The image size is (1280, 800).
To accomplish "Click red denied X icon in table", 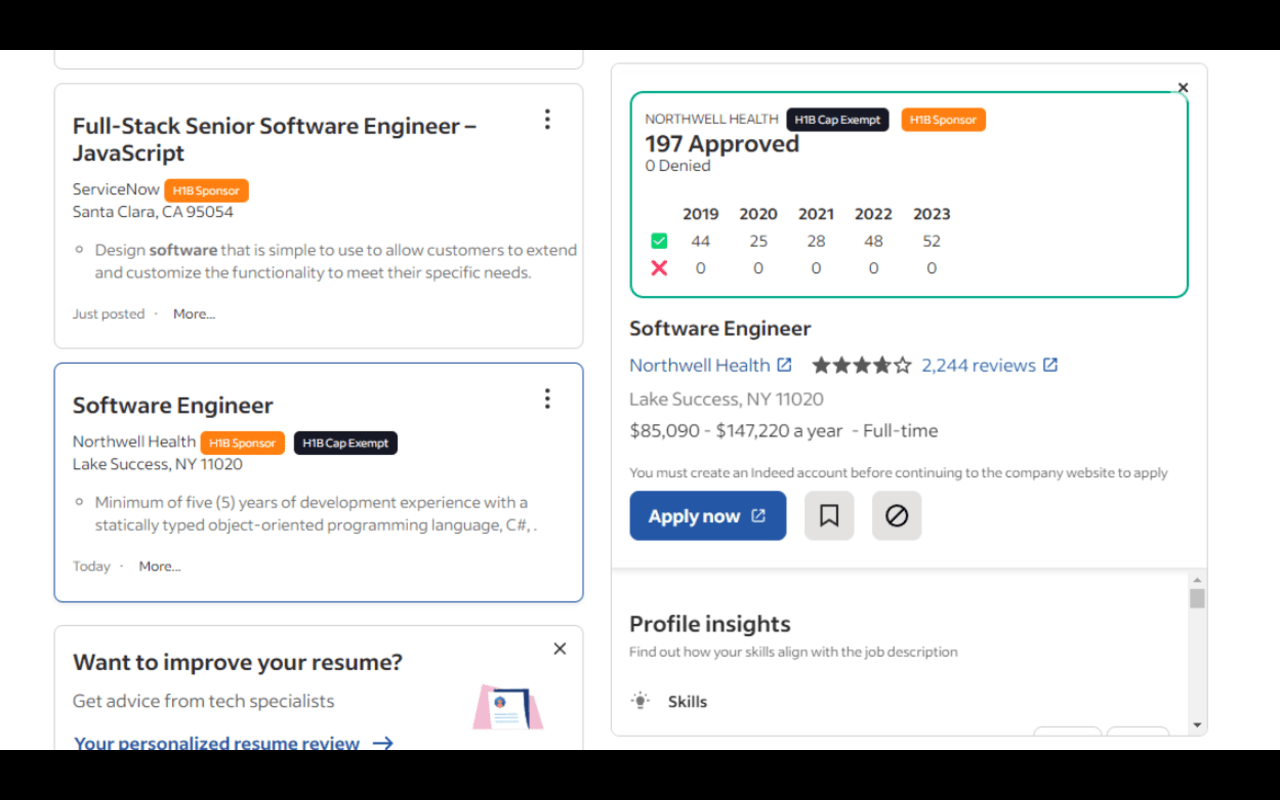I will 659,268.
